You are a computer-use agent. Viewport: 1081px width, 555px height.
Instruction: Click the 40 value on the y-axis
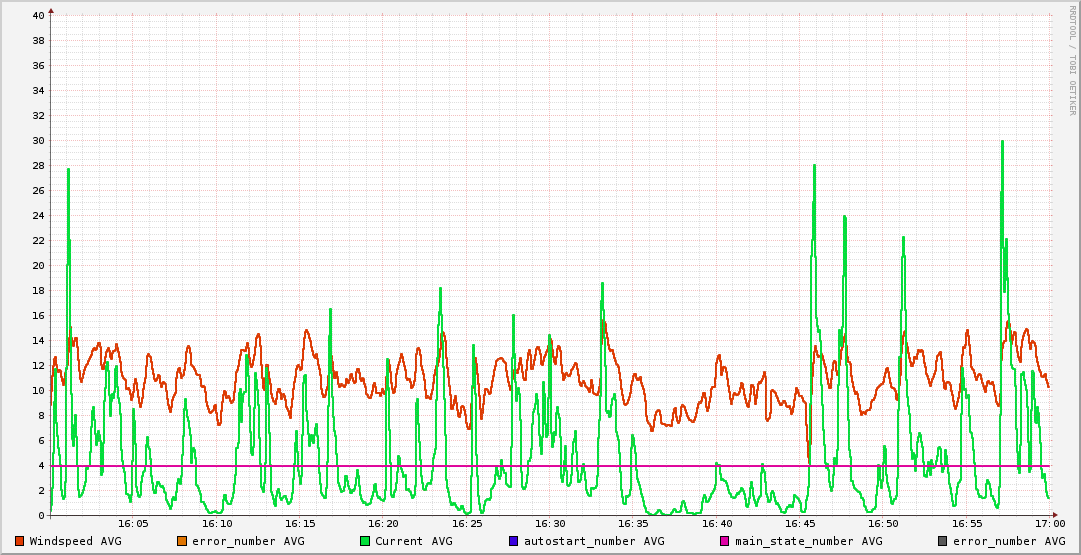pyautogui.click(x=39, y=15)
